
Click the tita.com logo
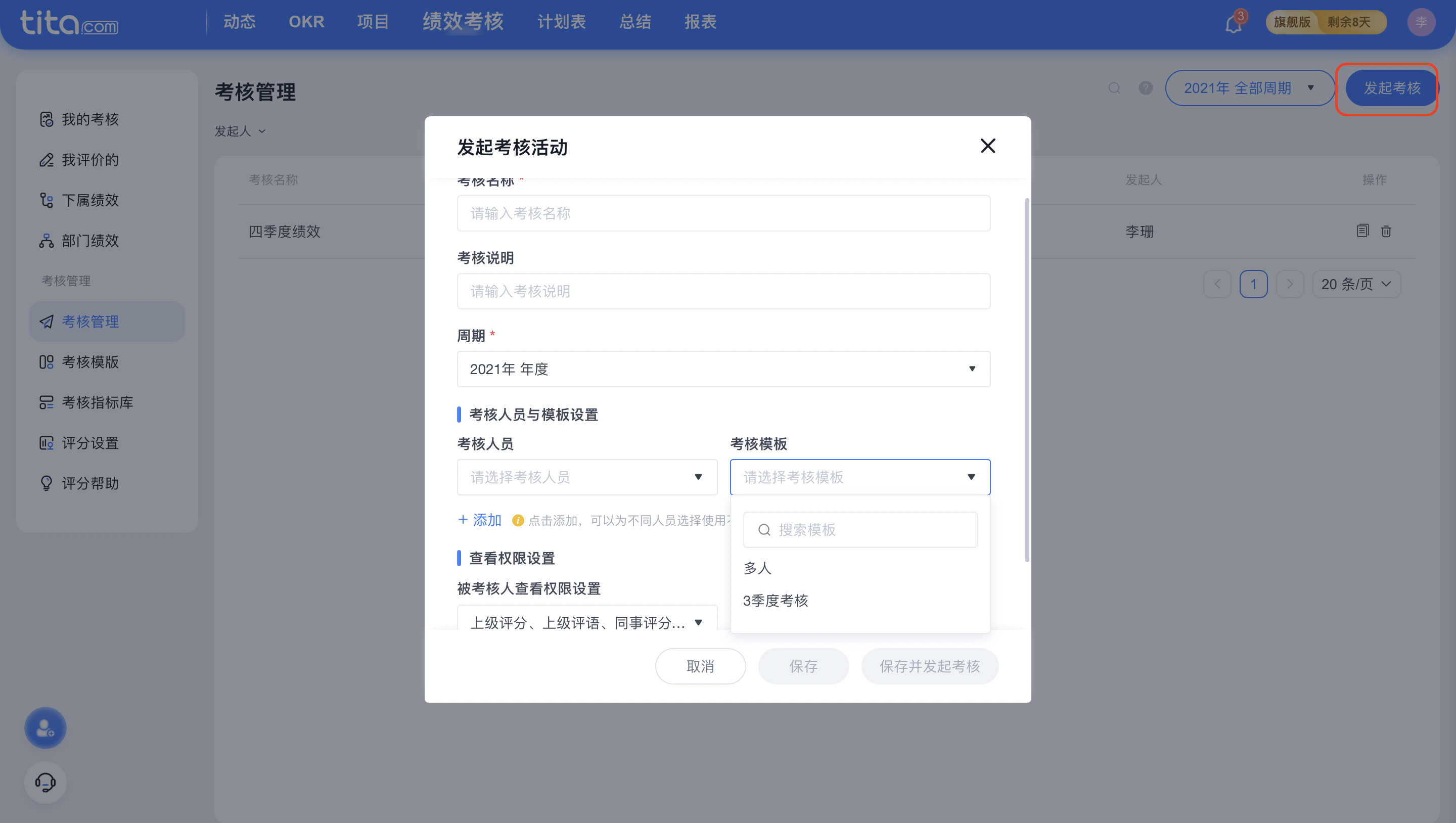click(x=70, y=23)
